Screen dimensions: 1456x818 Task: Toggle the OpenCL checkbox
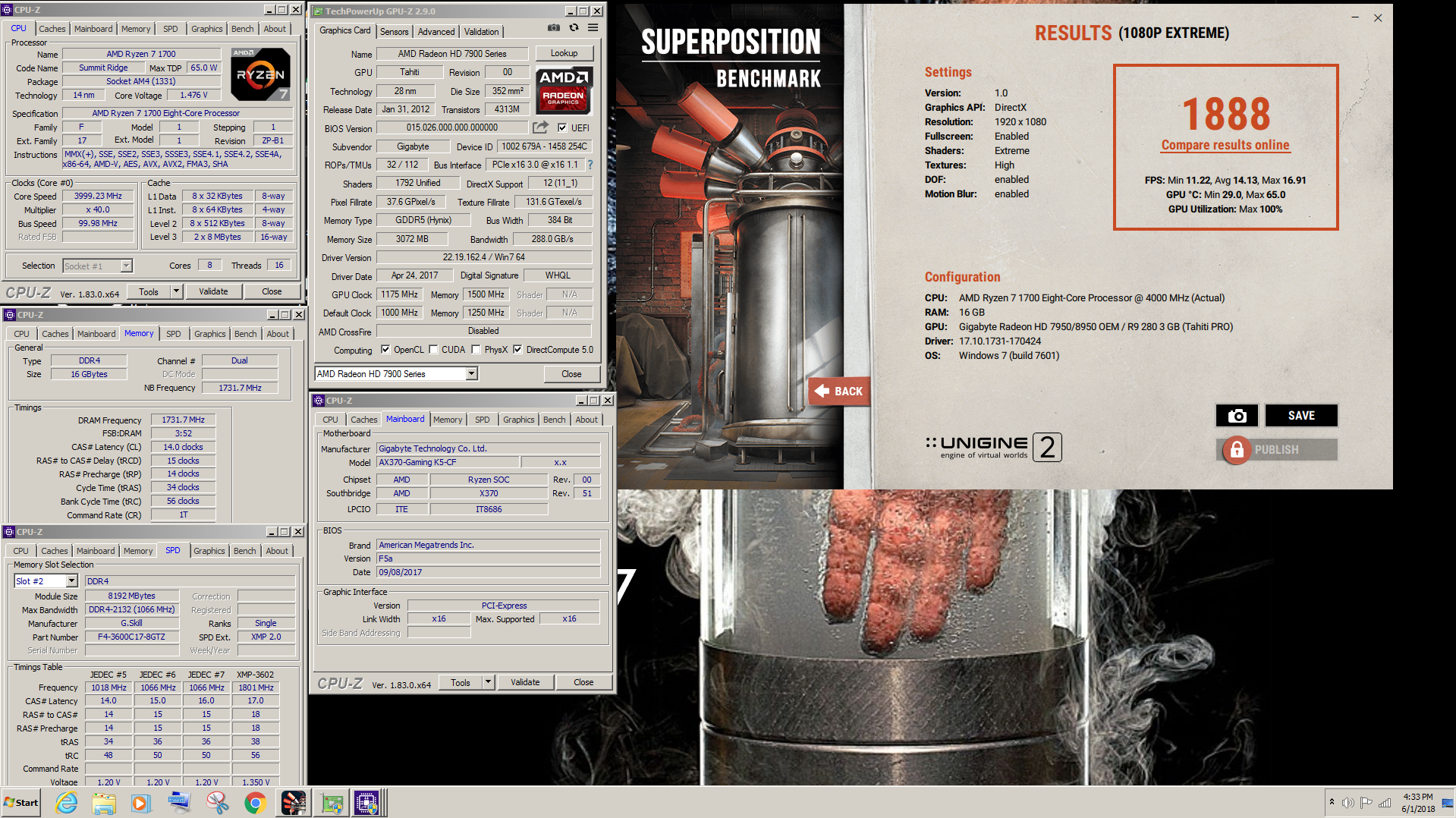pos(385,350)
